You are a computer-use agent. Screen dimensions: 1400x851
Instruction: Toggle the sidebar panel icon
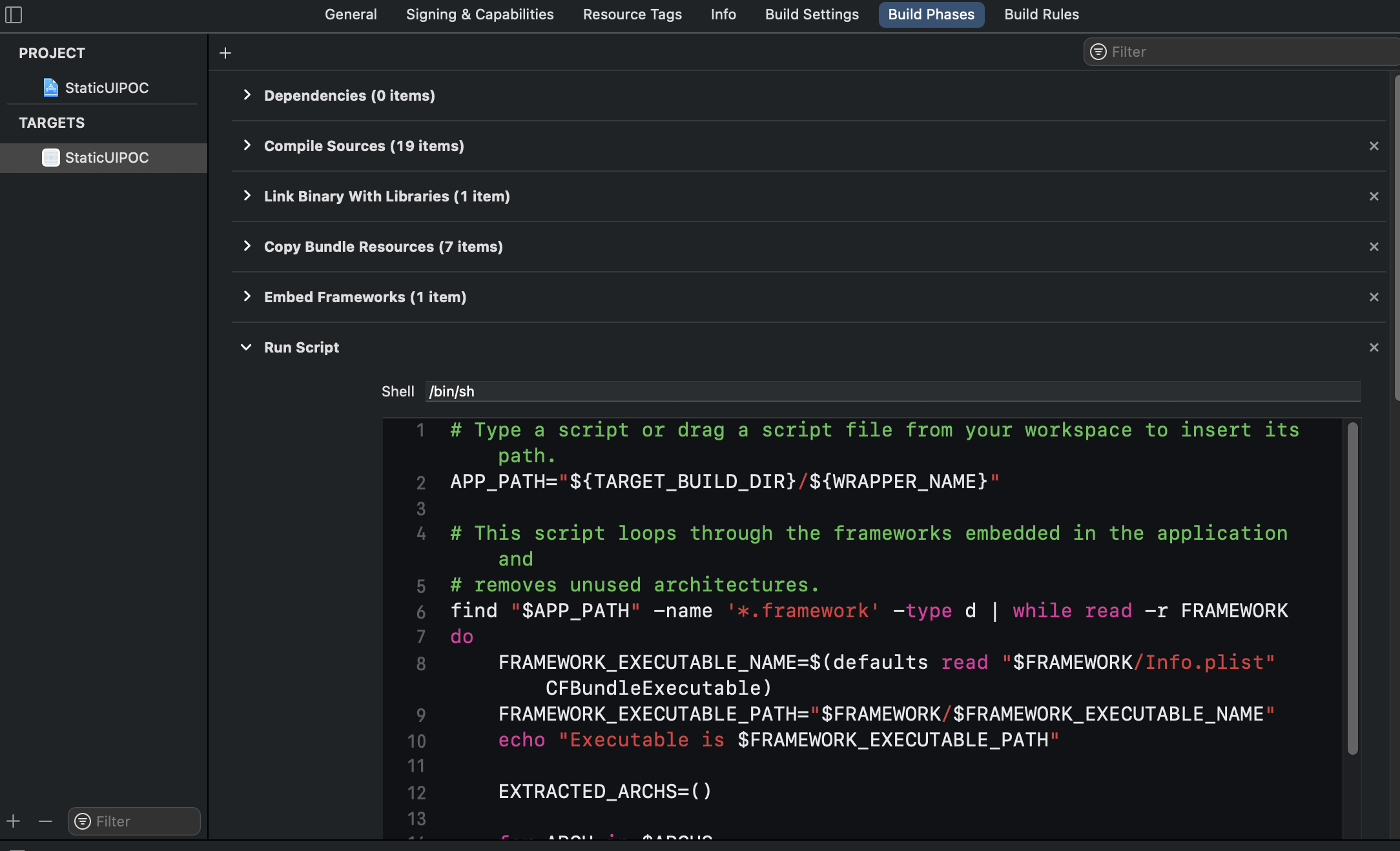pyautogui.click(x=14, y=14)
